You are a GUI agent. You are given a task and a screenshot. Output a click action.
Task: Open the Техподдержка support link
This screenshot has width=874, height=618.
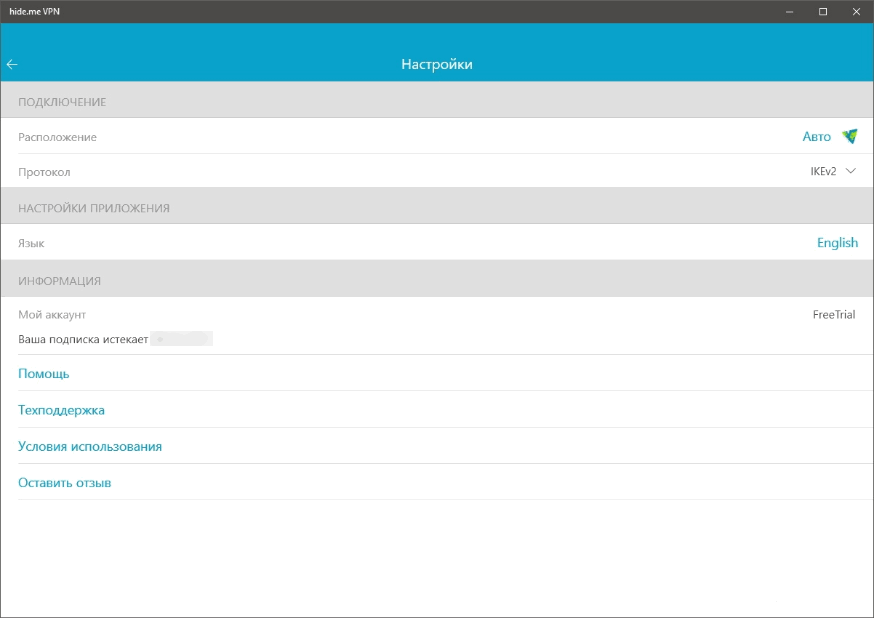tap(61, 410)
